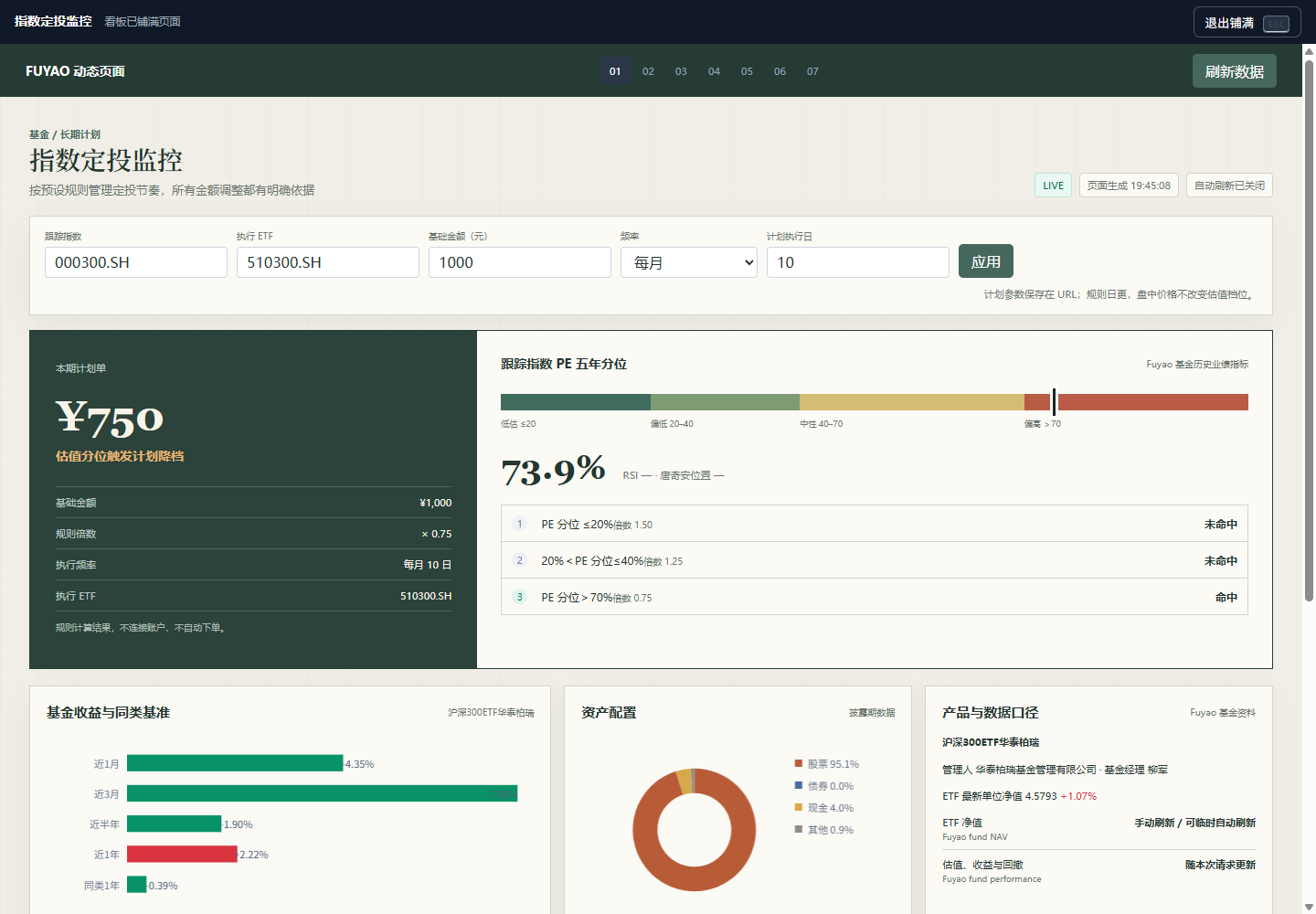
Task: Open page tab 02
Action: pyautogui.click(x=648, y=71)
